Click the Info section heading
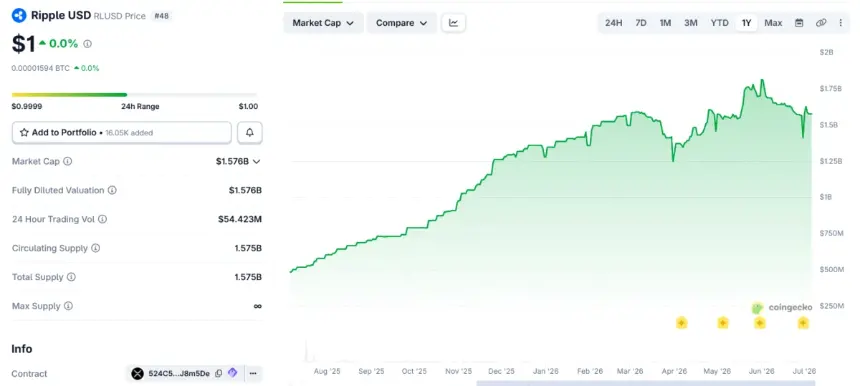This screenshot has width=860, height=386. click(22, 349)
